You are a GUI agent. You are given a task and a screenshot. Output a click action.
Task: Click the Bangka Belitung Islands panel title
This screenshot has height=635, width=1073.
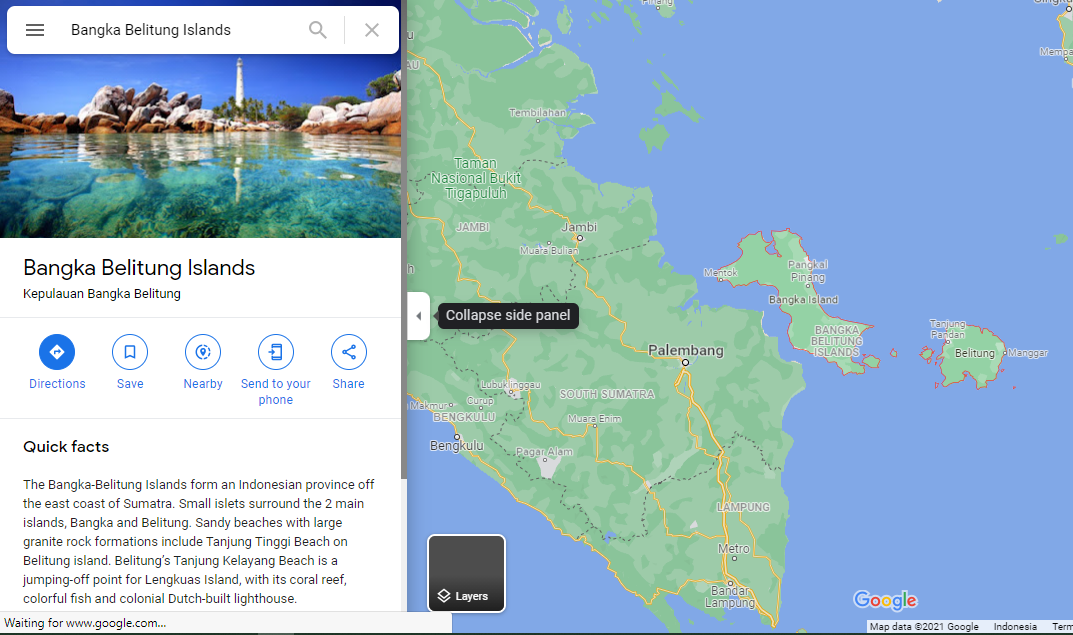click(139, 268)
